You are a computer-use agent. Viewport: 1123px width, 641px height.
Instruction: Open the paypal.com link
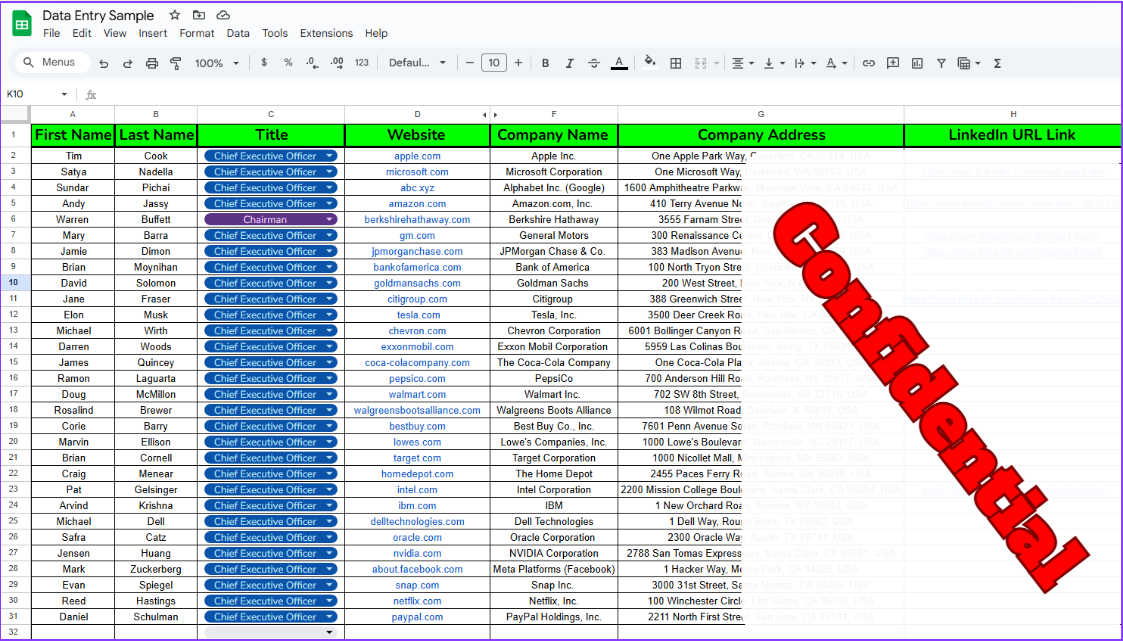click(x=417, y=617)
